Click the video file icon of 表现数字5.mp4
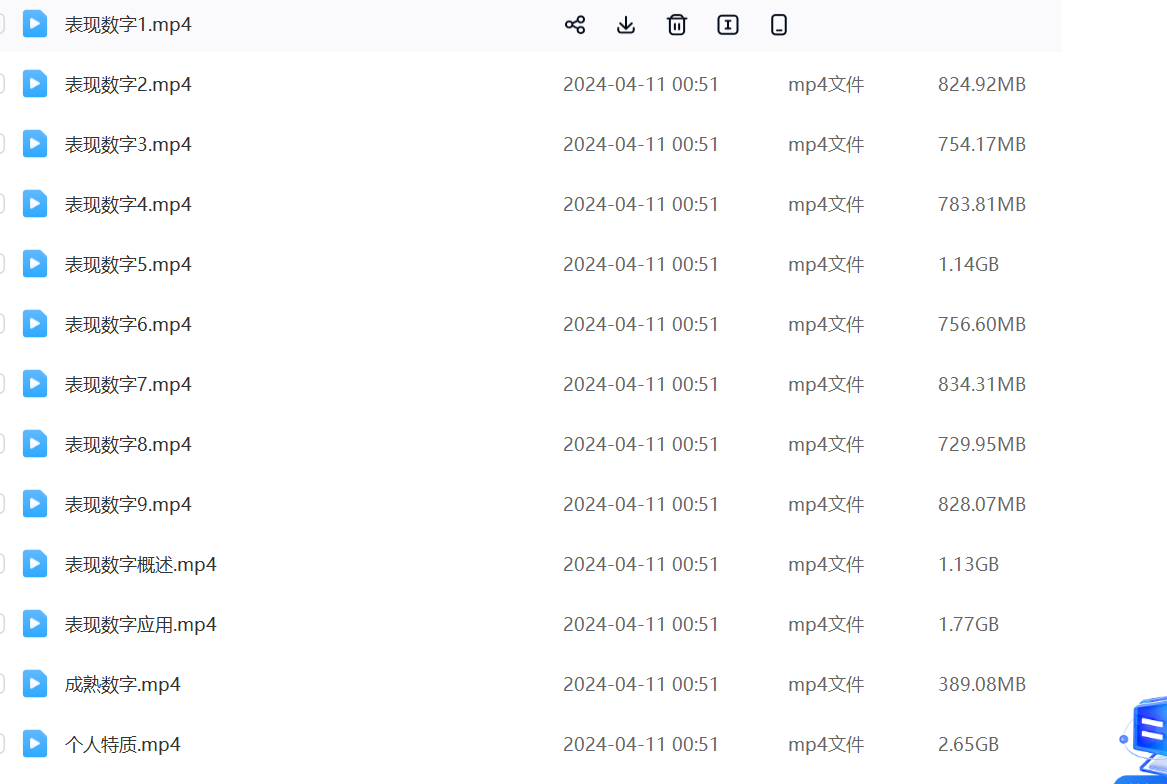1167x784 pixels. (35, 264)
